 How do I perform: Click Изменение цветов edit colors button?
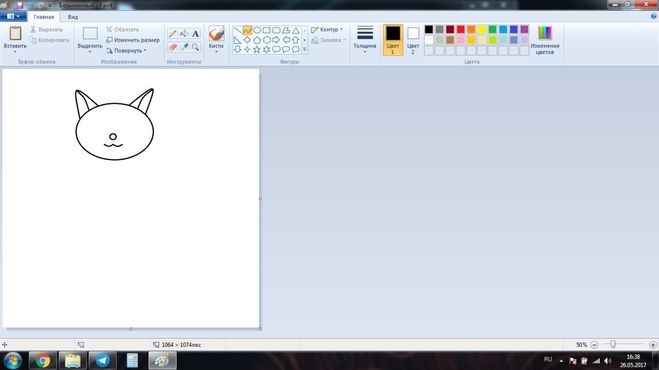coord(545,40)
